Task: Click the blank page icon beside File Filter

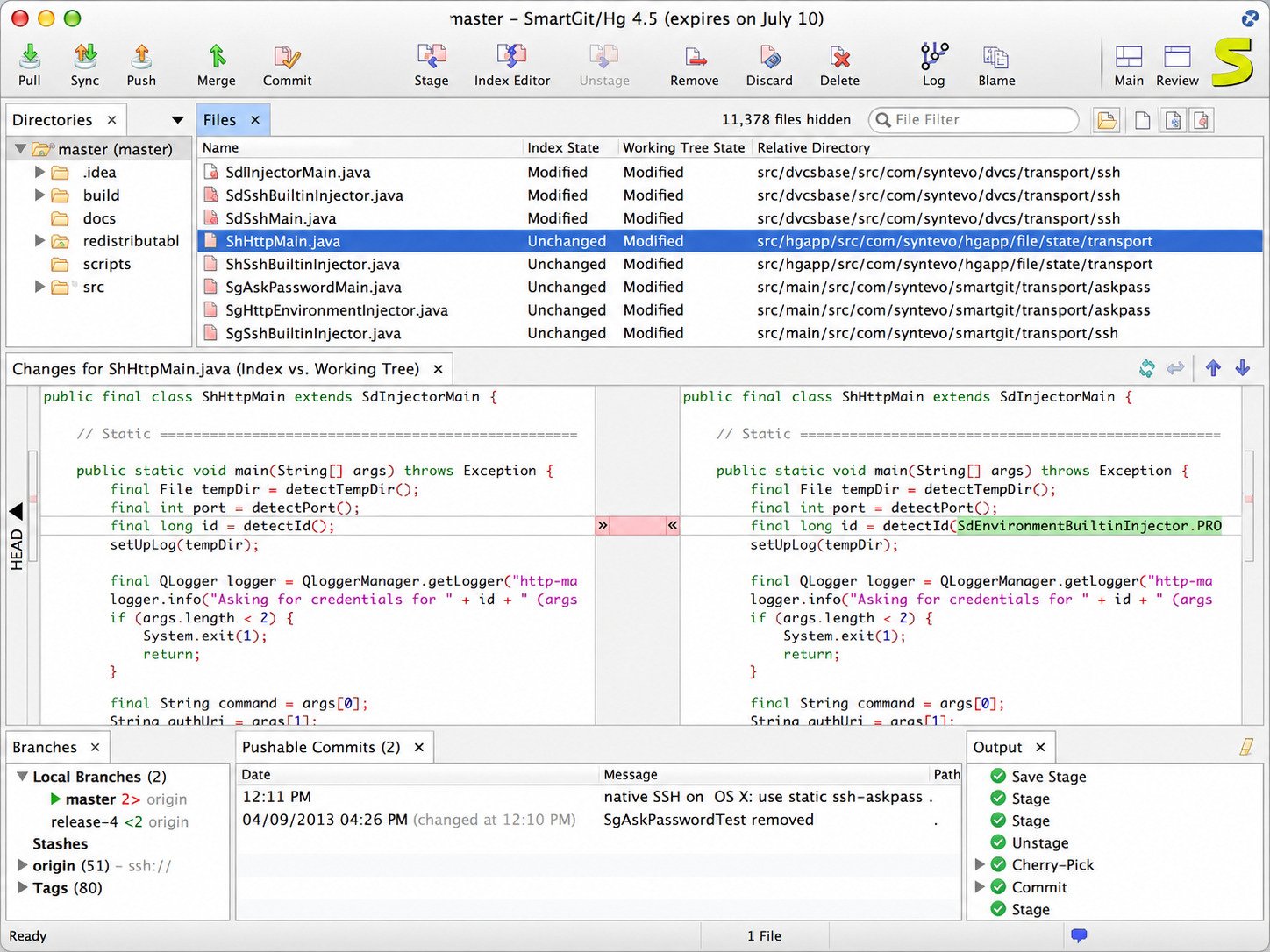Action: pos(1143,120)
